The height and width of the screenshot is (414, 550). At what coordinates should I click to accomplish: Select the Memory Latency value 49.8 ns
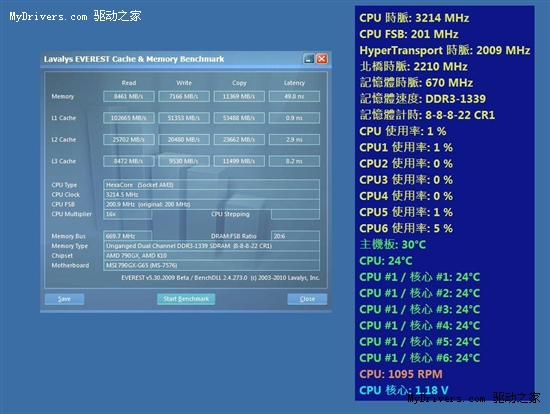click(294, 96)
